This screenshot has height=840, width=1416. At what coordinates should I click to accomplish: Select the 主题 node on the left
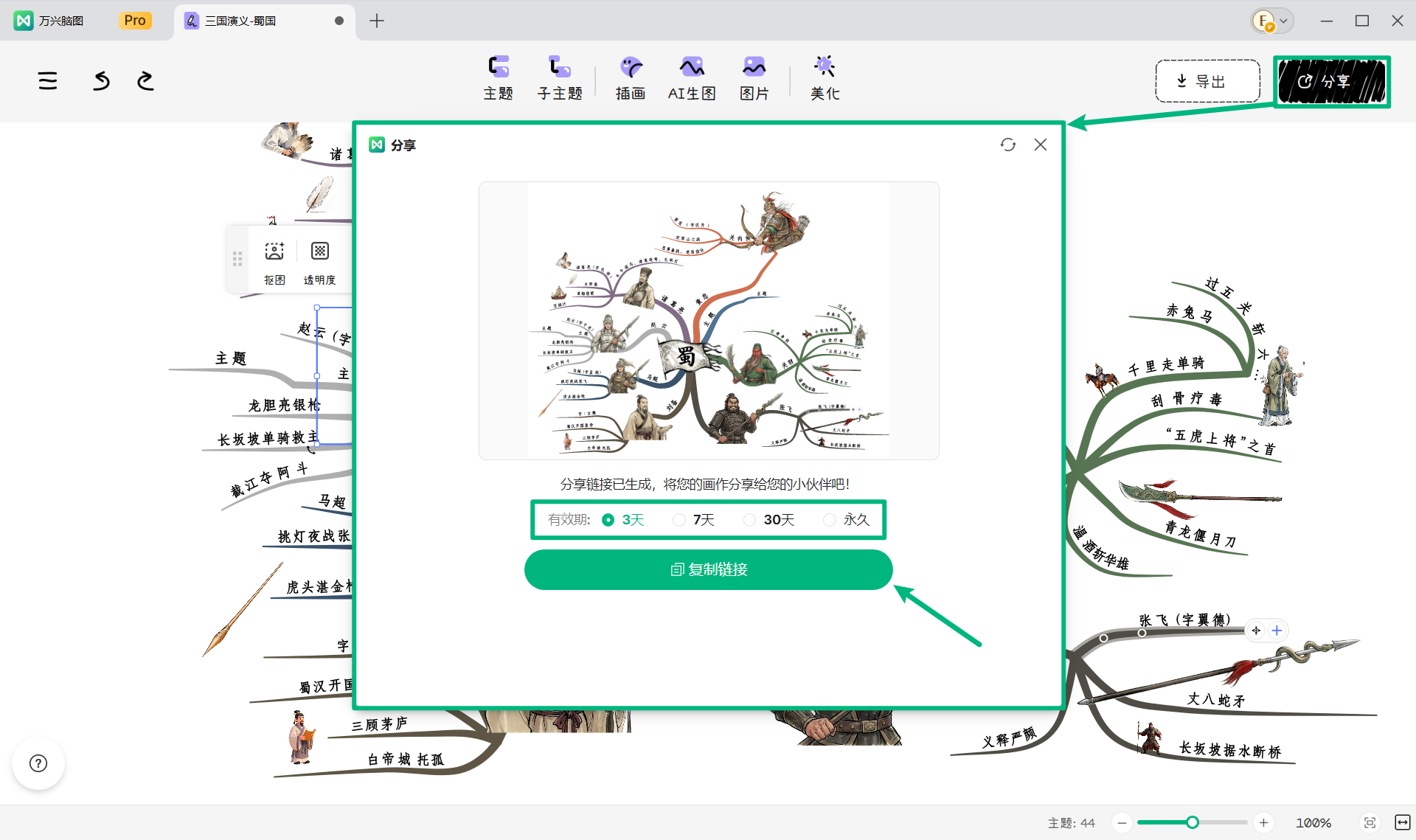tap(231, 358)
